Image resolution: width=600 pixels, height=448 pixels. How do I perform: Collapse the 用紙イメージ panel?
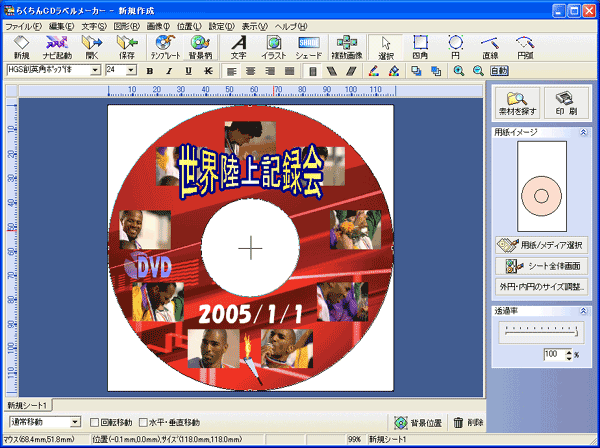pyautogui.click(x=583, y=132)
